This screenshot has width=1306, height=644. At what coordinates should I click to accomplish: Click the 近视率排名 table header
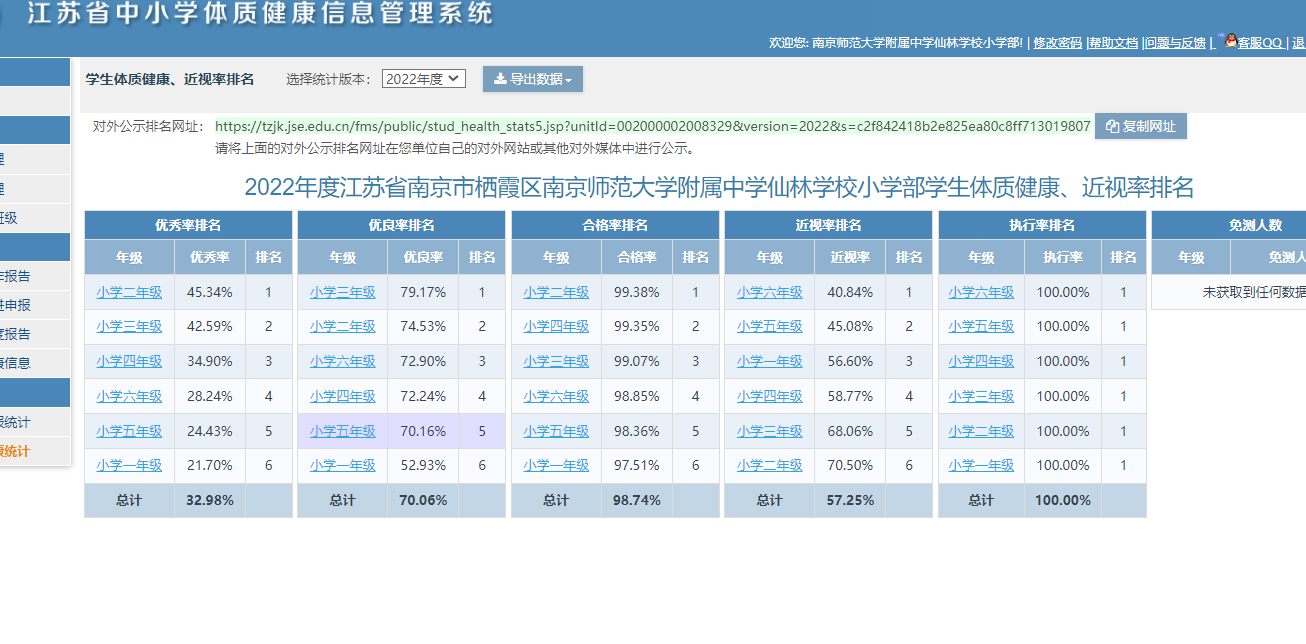pos(828,225)
